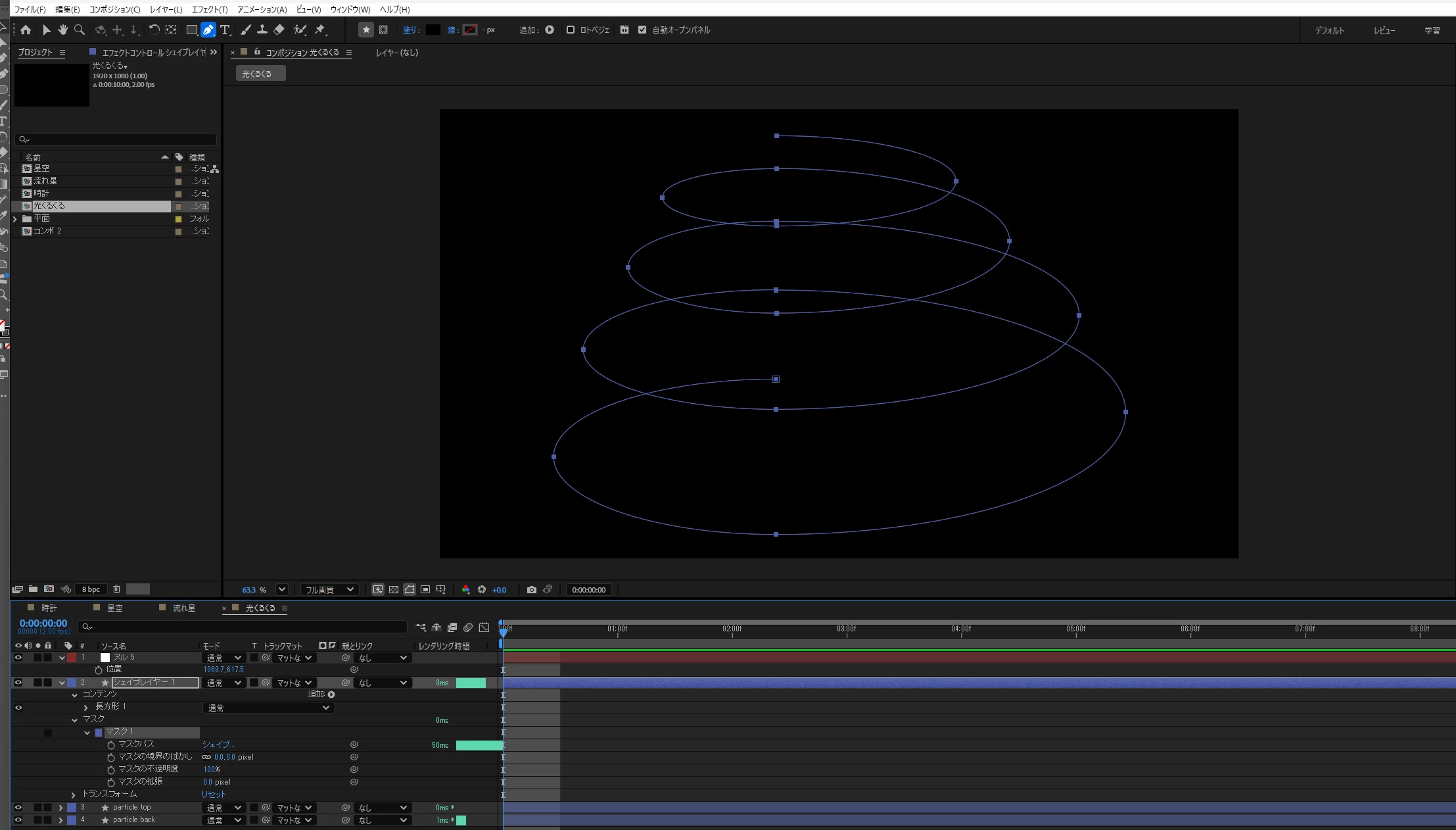Image resolution: width=1456 pixels, height=830 pixels.
Task: Select the Hand tool
Action: tap(62, 30)
